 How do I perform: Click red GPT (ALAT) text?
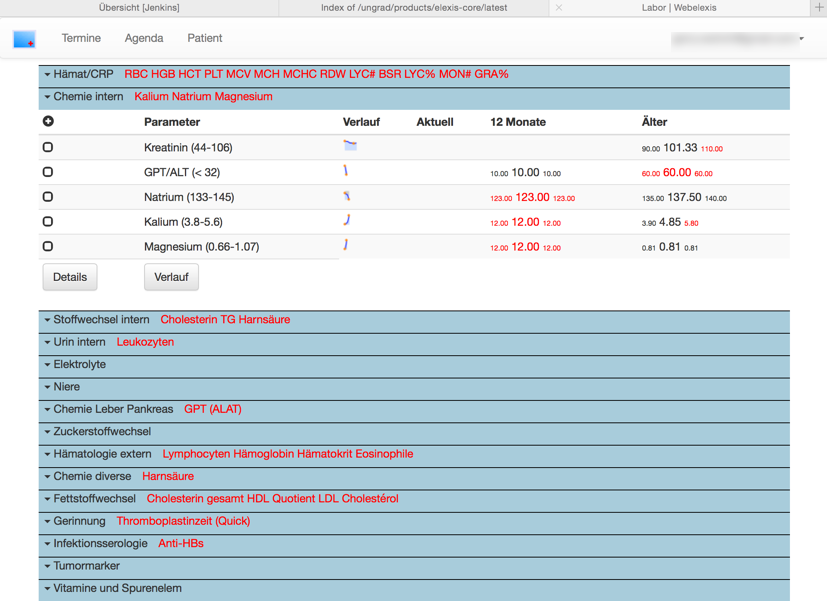click(x=213, y=409)
